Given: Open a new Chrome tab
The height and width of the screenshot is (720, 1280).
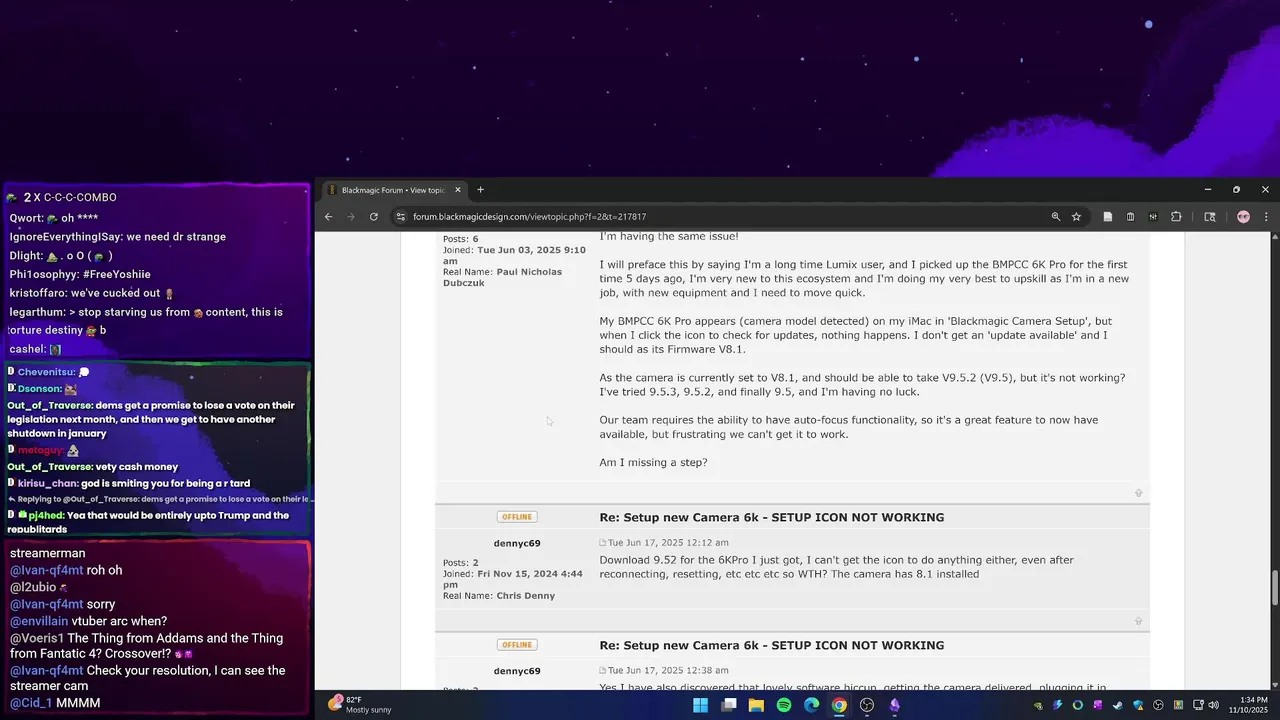Looking at the screenshot, I should (x=480, y=190).
